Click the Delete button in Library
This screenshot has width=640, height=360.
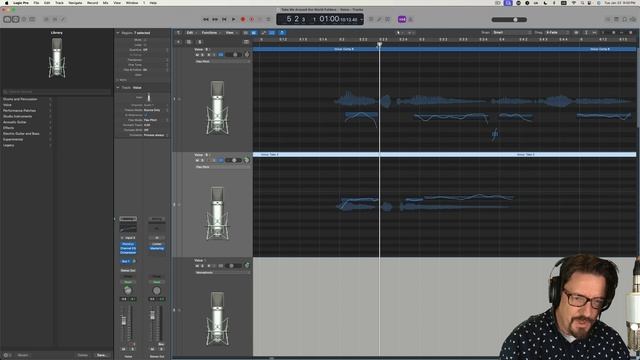pyautogui.click(x=82, y=355)
